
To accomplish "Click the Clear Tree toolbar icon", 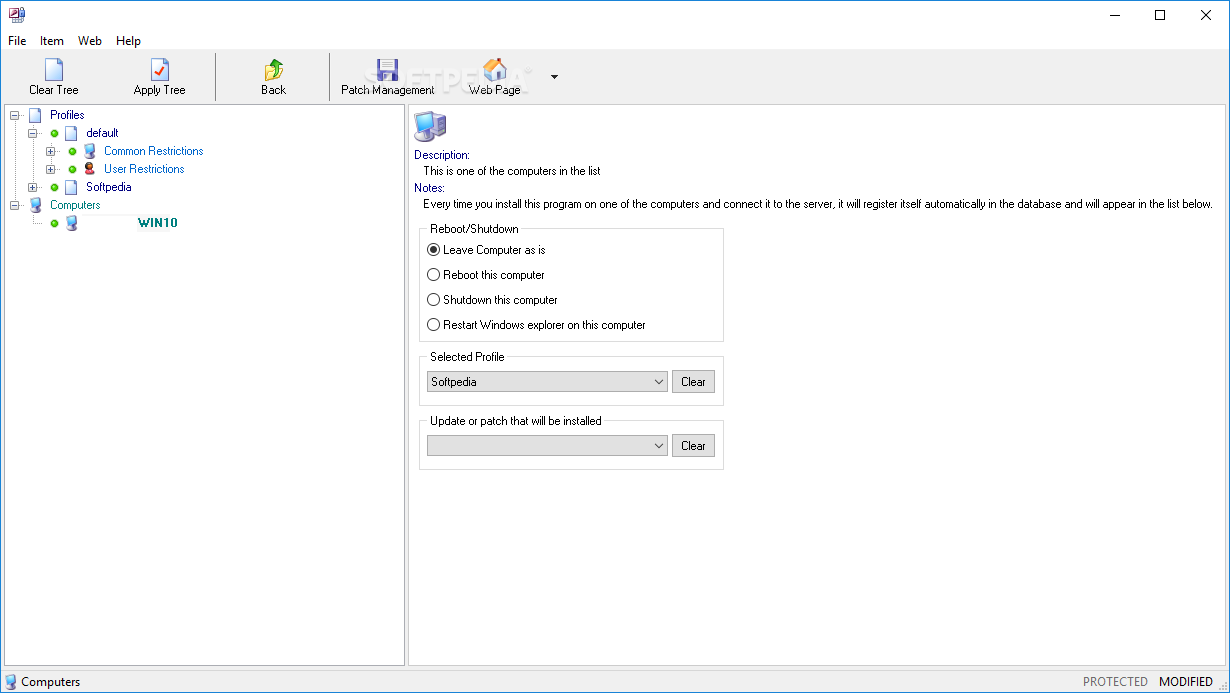I will click(x=54, y=70).
